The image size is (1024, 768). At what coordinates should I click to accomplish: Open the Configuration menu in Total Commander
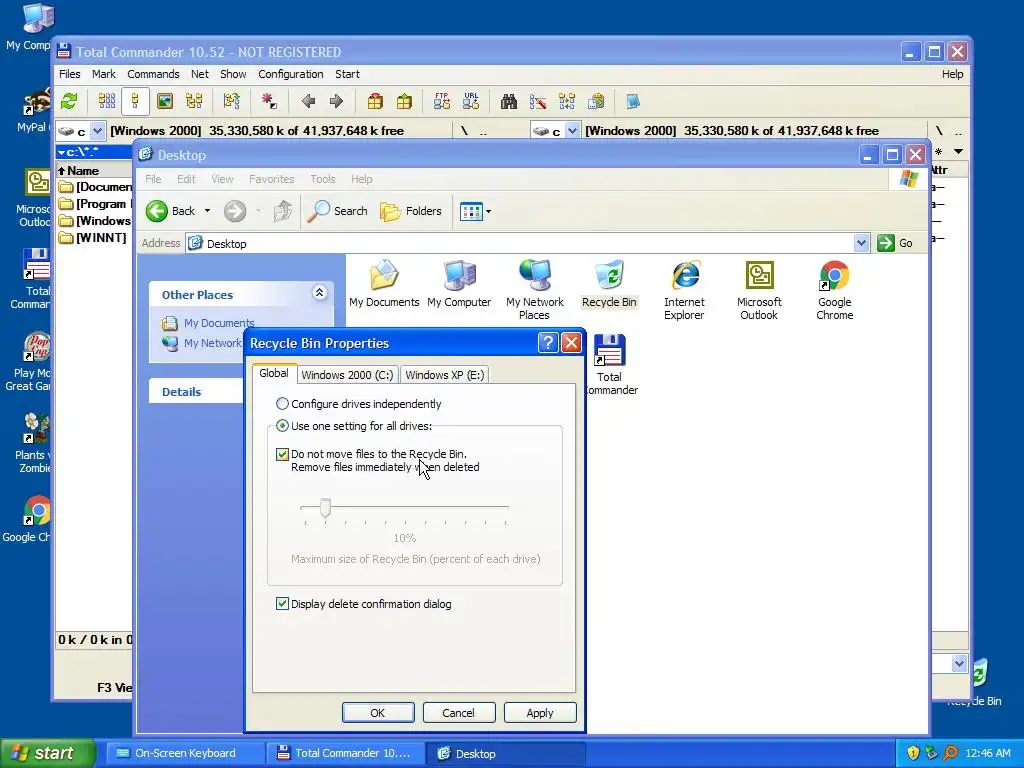[x=291, y=74]
